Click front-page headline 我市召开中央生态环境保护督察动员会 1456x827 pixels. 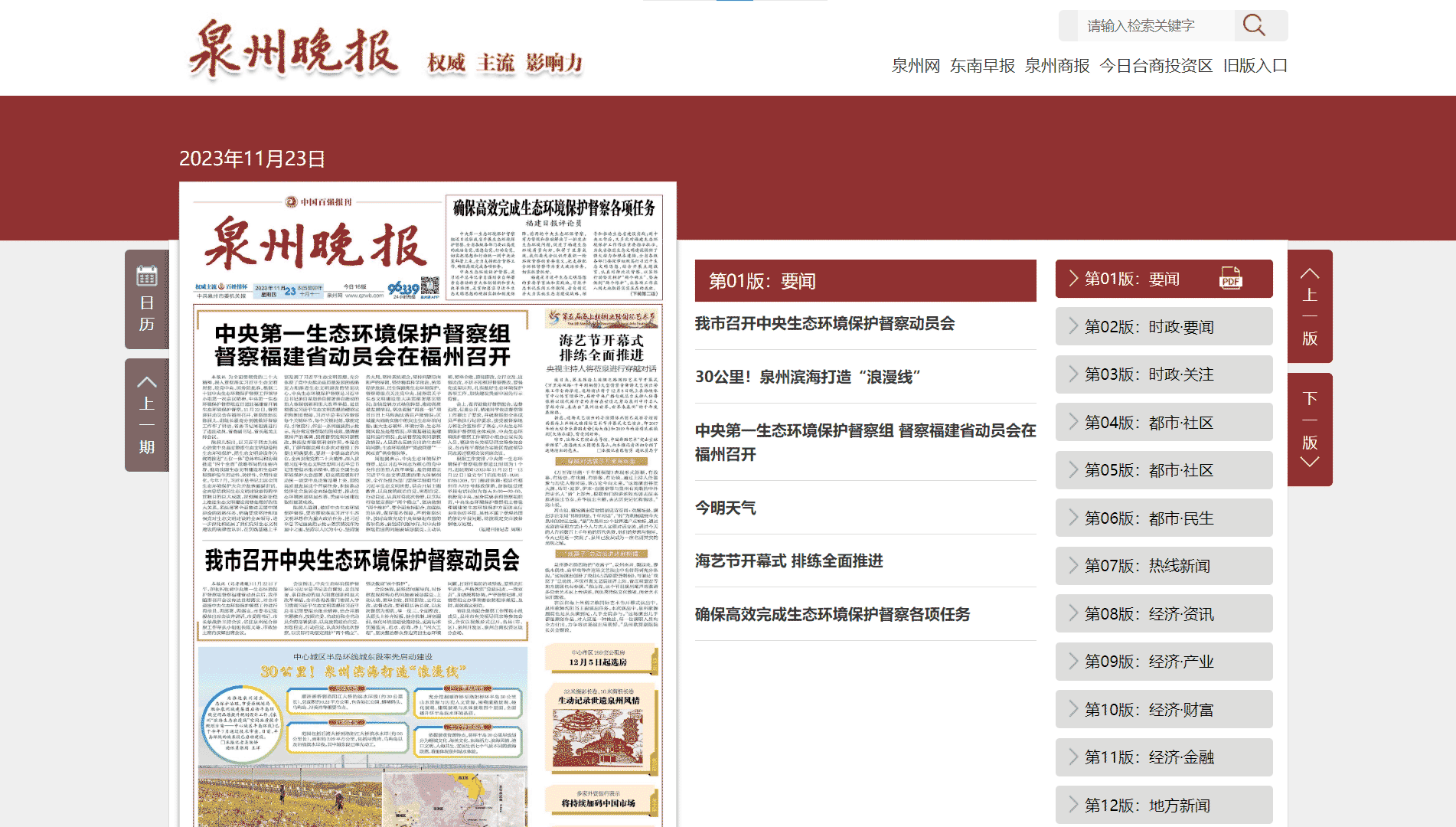pyautogui.click(x=362, y=561)
